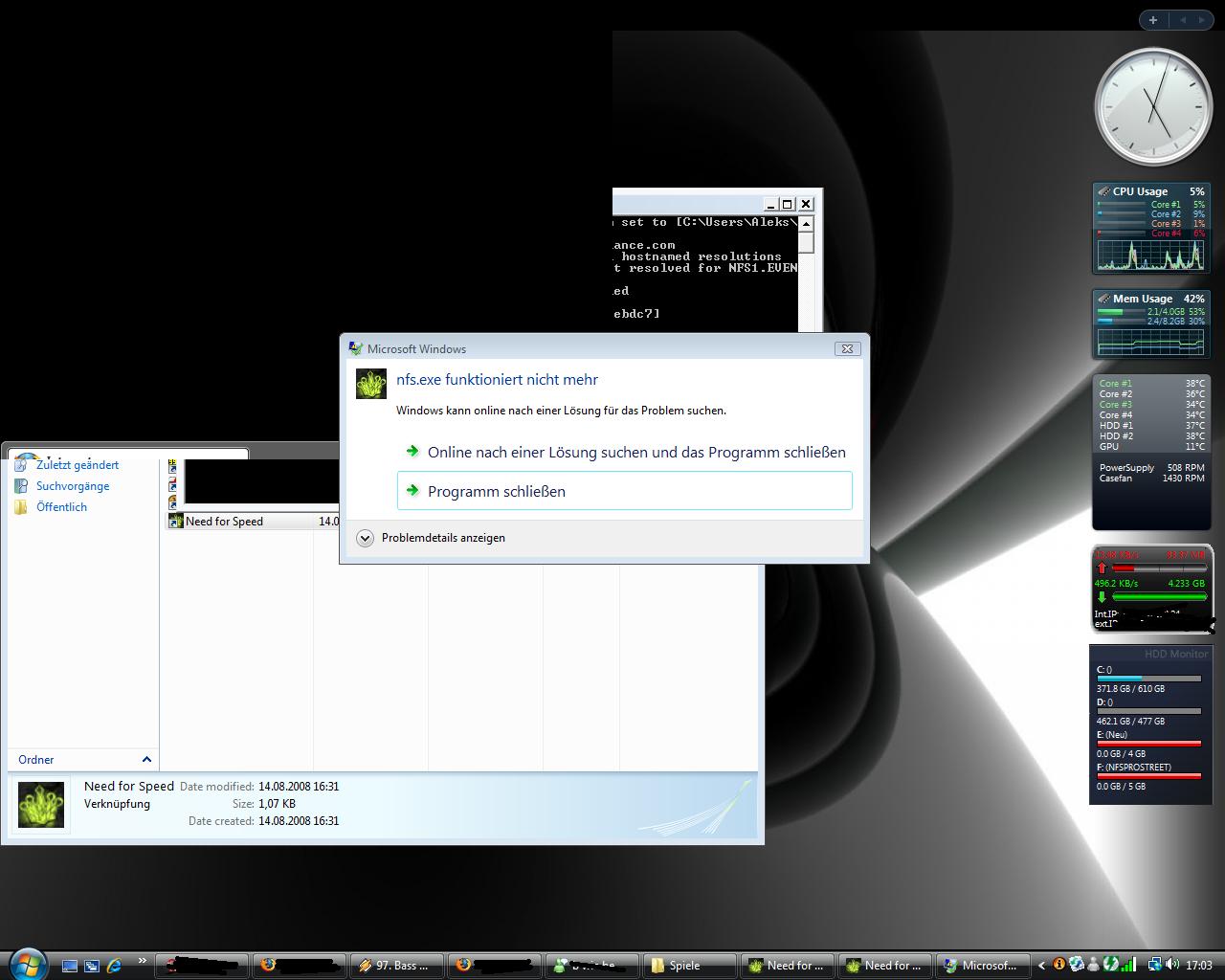This screenshot has width=1225, height=980.
Task: Expand Problemdetails anzeigen in error dialog
Action: pyautogui.click(x=365, y=538)
